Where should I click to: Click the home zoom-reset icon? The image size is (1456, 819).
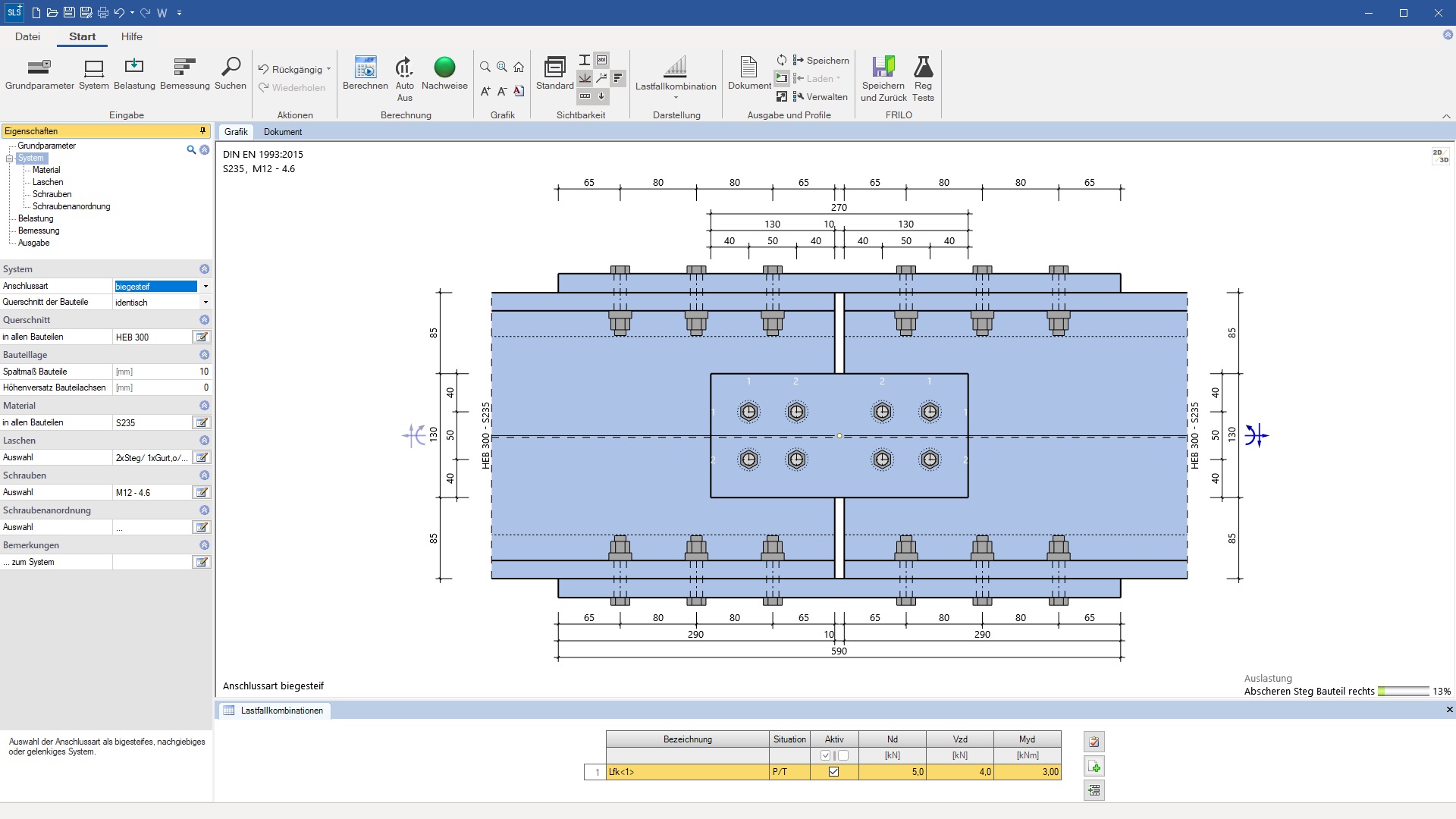[x=519, y=67]
